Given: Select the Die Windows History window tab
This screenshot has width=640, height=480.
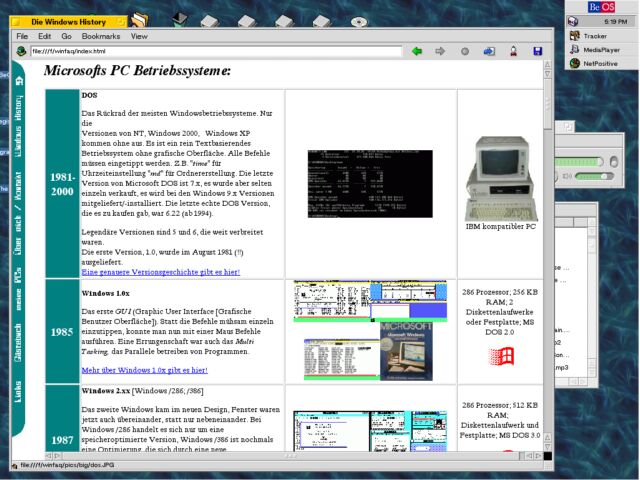Looking at the screenshot, I should pos(68,22).
